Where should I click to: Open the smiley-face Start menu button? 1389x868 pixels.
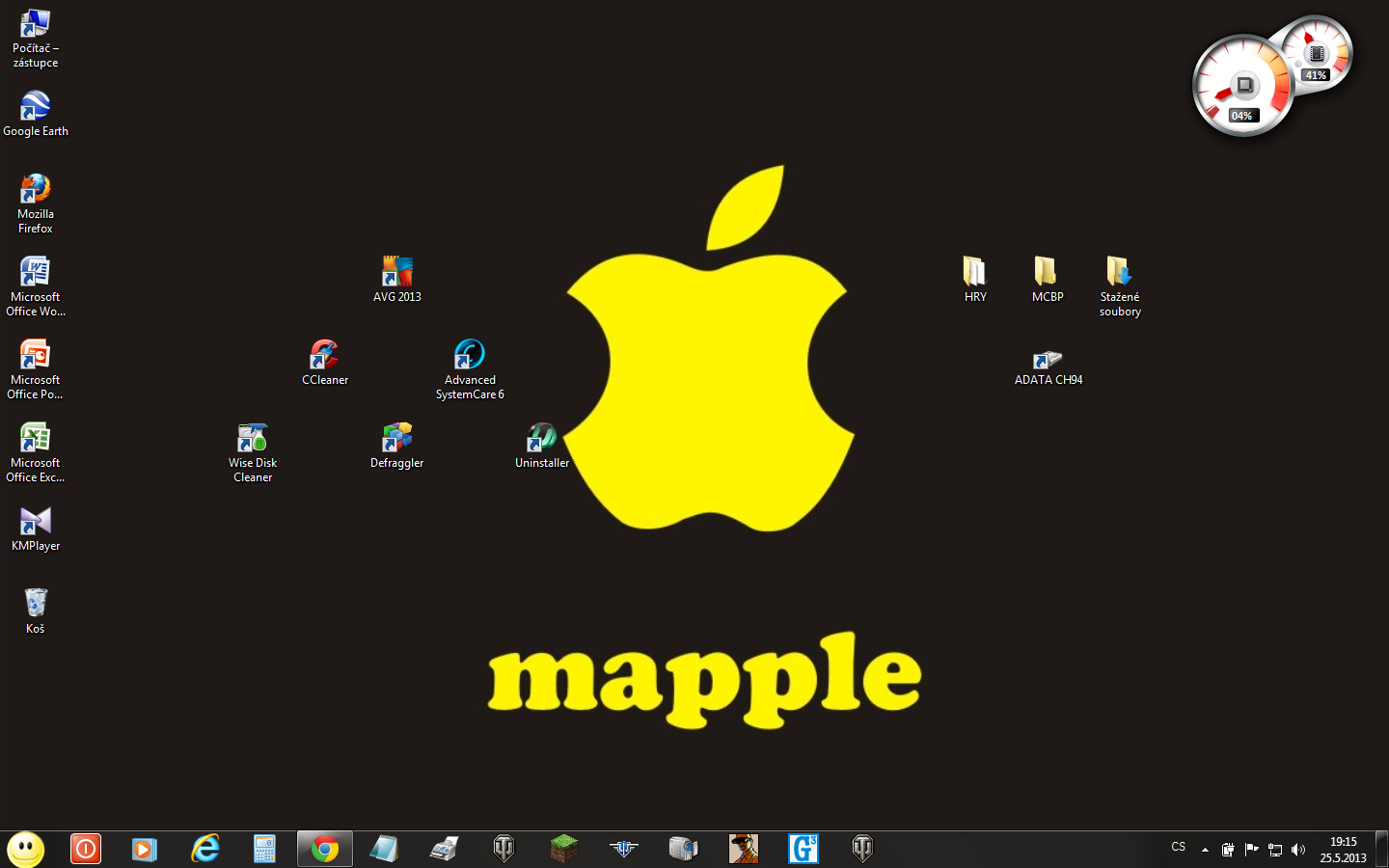(26, 849)
